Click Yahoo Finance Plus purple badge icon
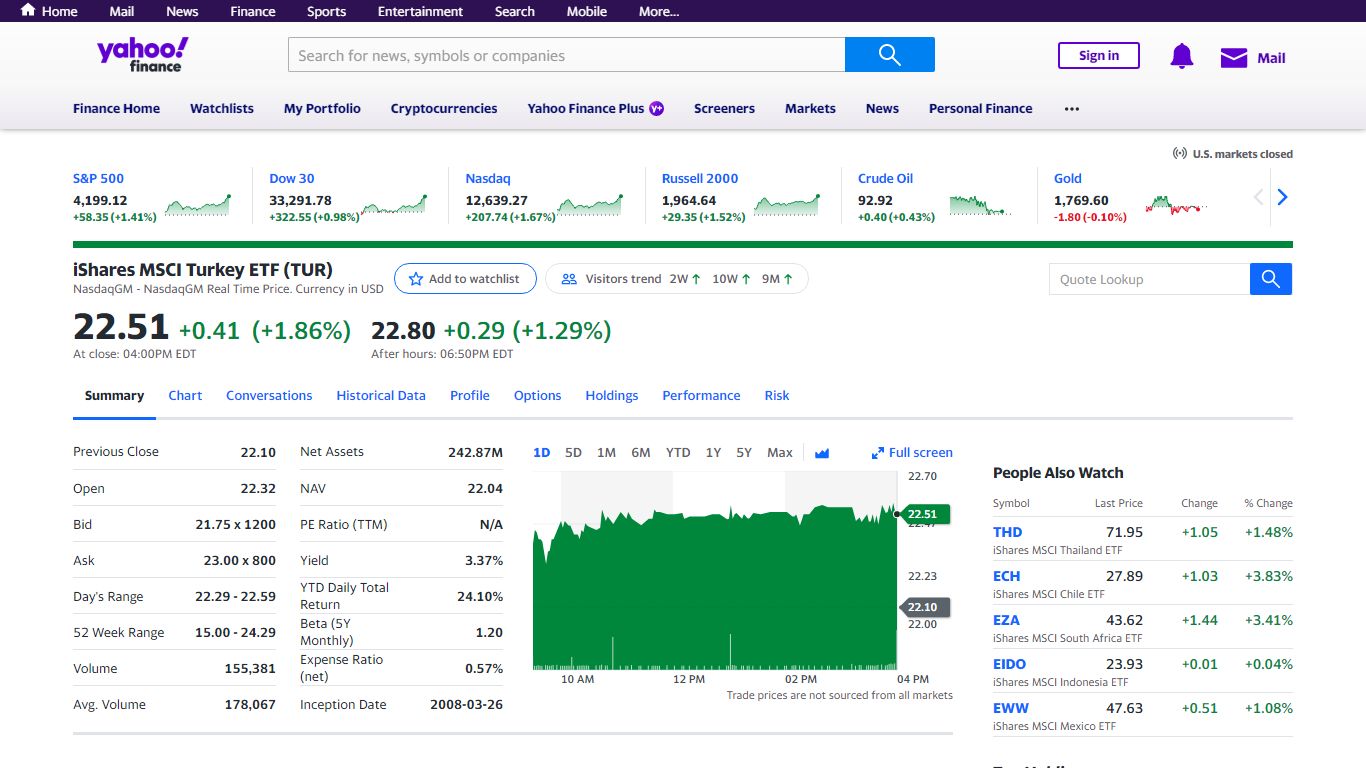Screen dimensions: 1366x768 pos(657,108)
